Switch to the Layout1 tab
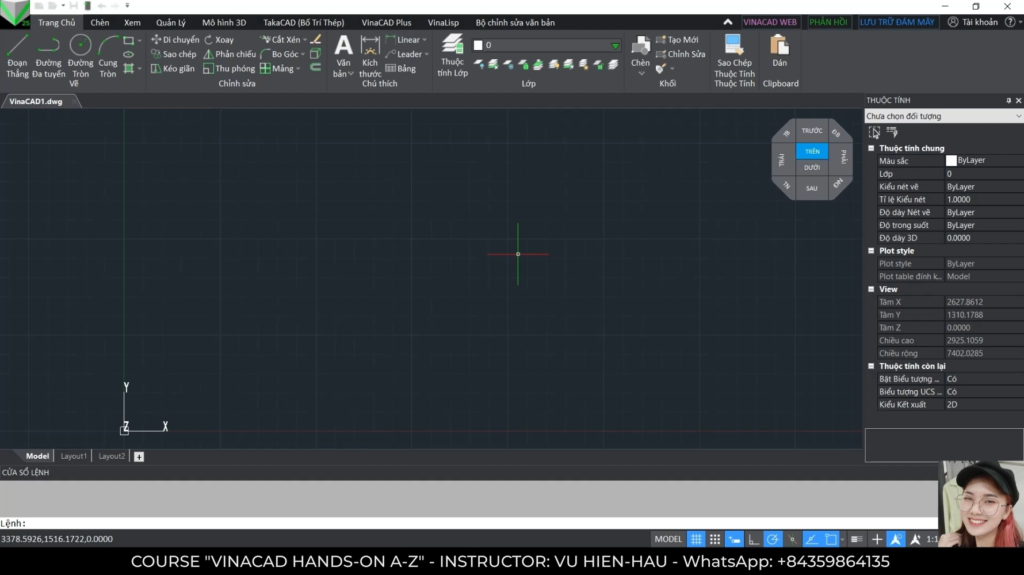The width and height of the screenshot is (1024, 575). pos(74,456)
